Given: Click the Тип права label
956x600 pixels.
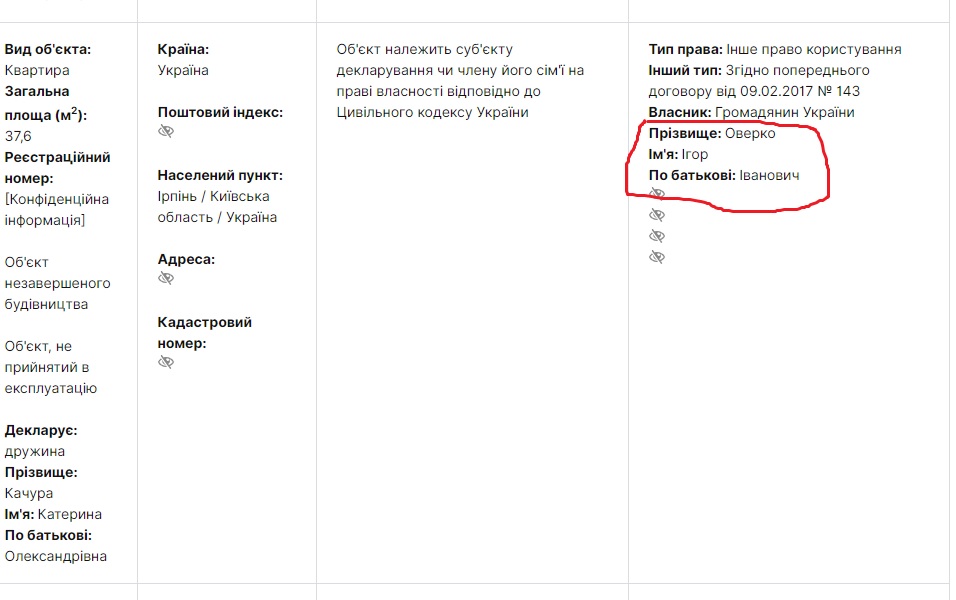Looking at the screenshot, I should tap(685, 49).
